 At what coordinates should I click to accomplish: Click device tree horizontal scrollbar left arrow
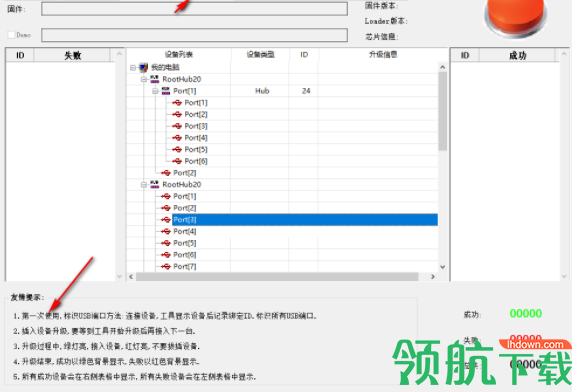point(131,277)
